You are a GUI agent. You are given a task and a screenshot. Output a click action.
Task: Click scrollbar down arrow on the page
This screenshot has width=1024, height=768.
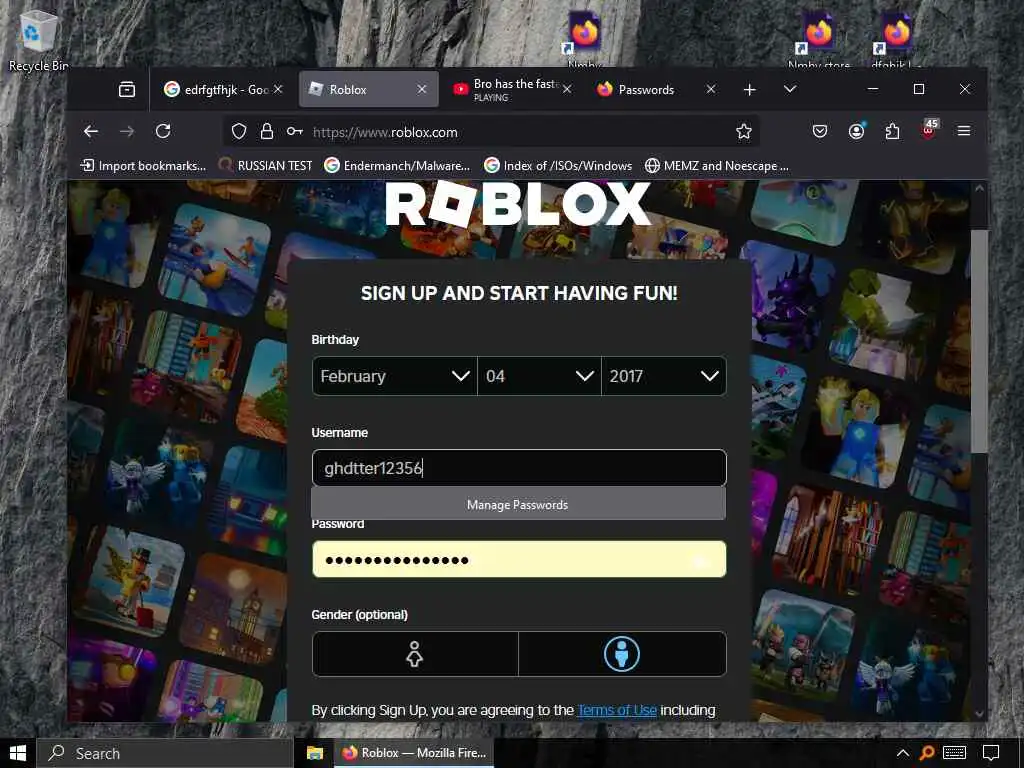[979, 714]
